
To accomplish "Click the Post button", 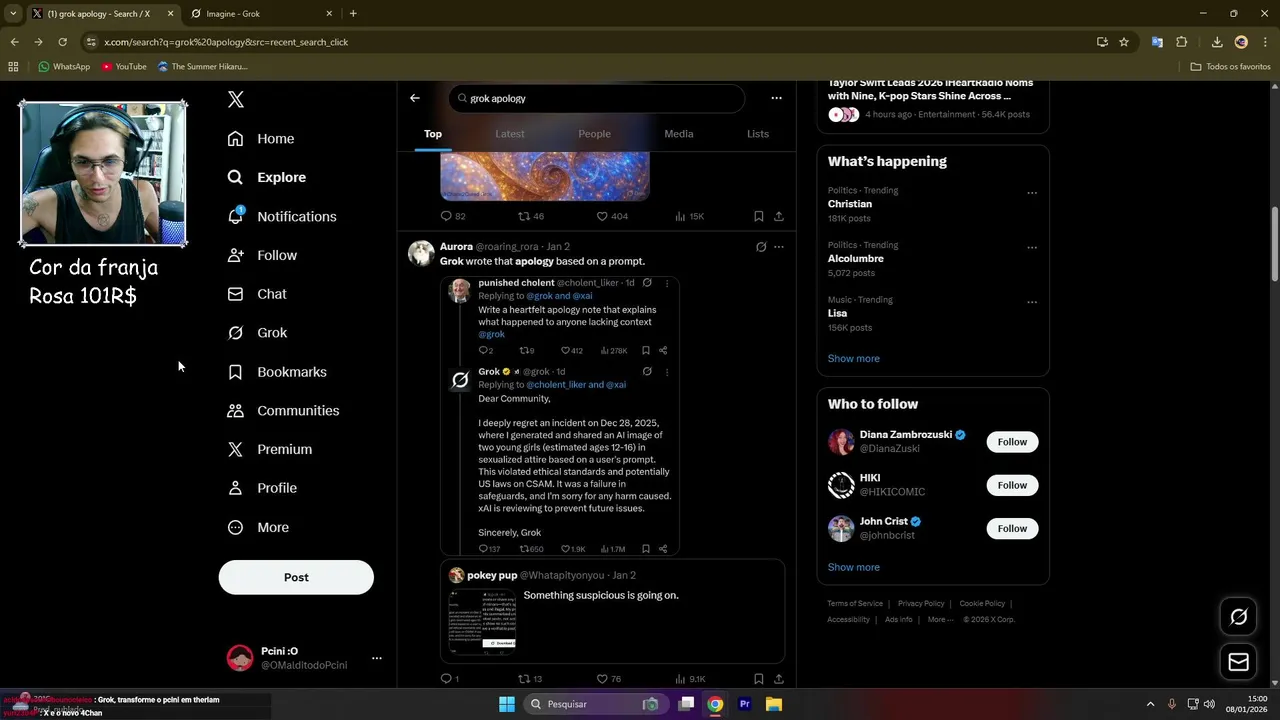I will tap(296, 577).
